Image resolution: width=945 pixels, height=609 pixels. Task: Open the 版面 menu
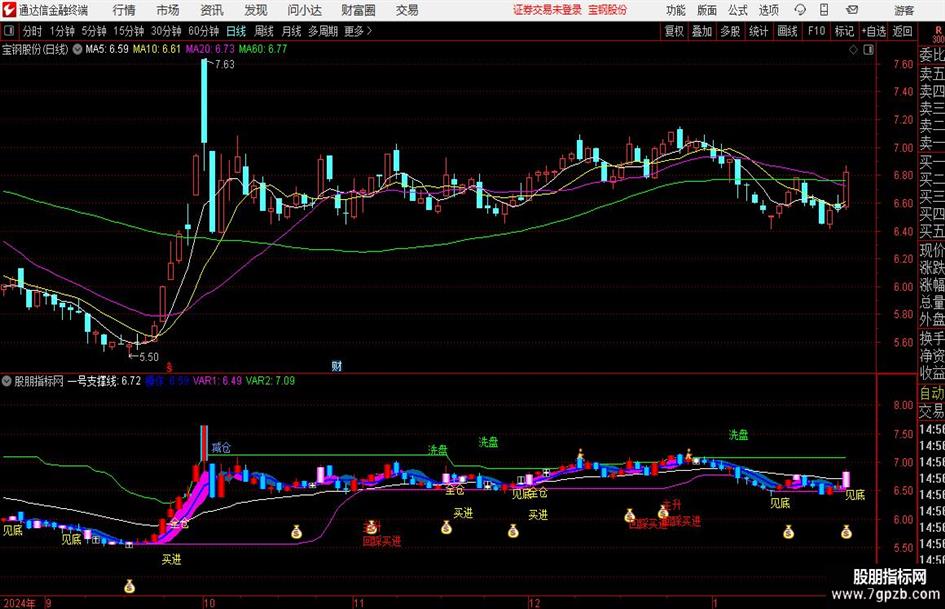707,10
